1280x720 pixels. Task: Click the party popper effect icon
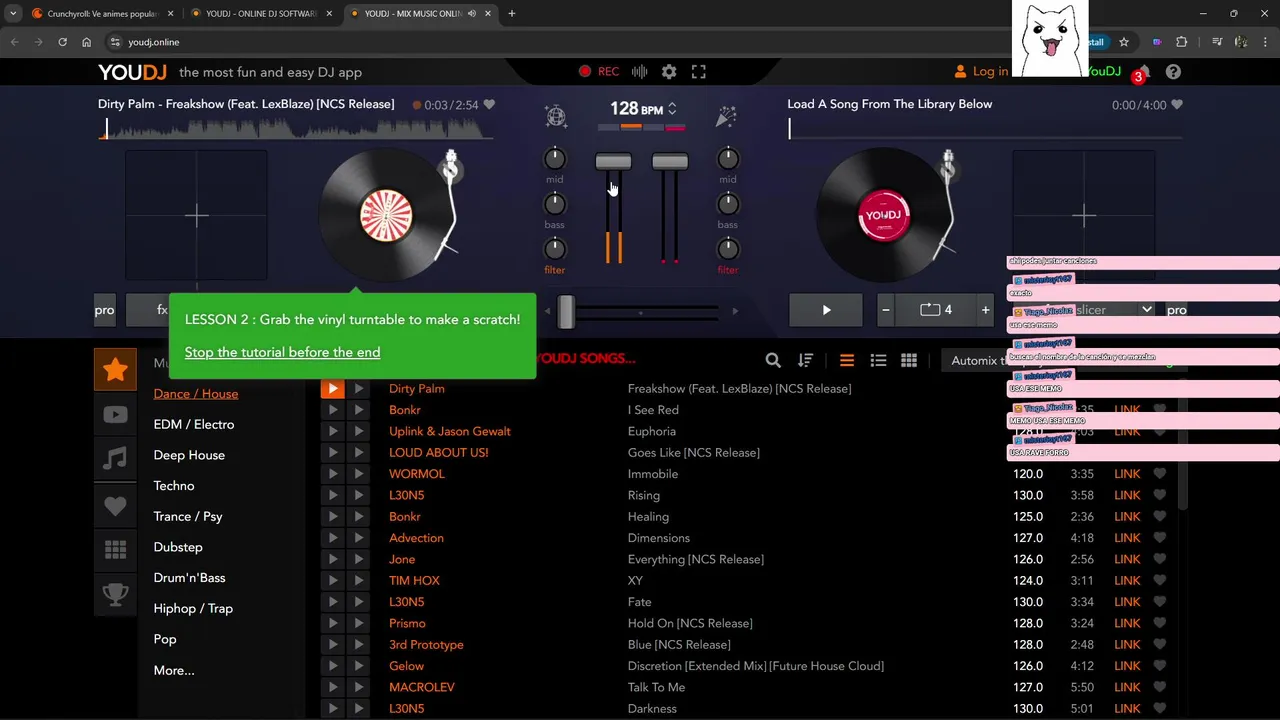tap(726, 116)
